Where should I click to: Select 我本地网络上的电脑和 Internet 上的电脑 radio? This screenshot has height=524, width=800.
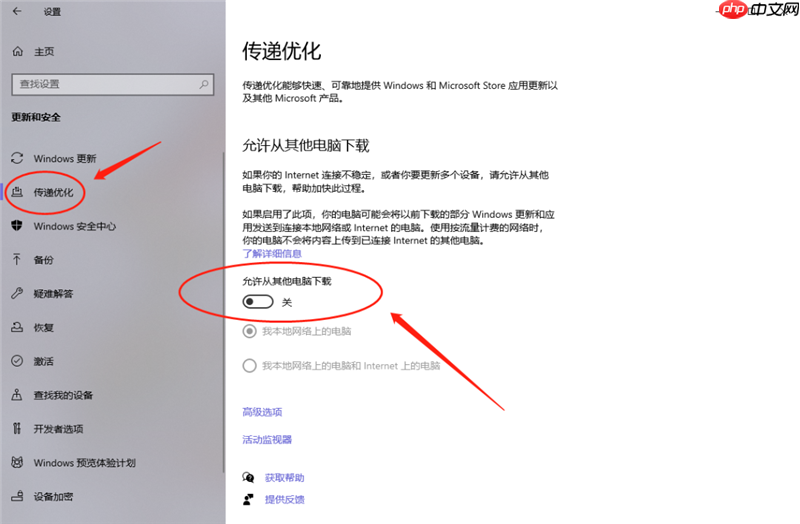249,366
